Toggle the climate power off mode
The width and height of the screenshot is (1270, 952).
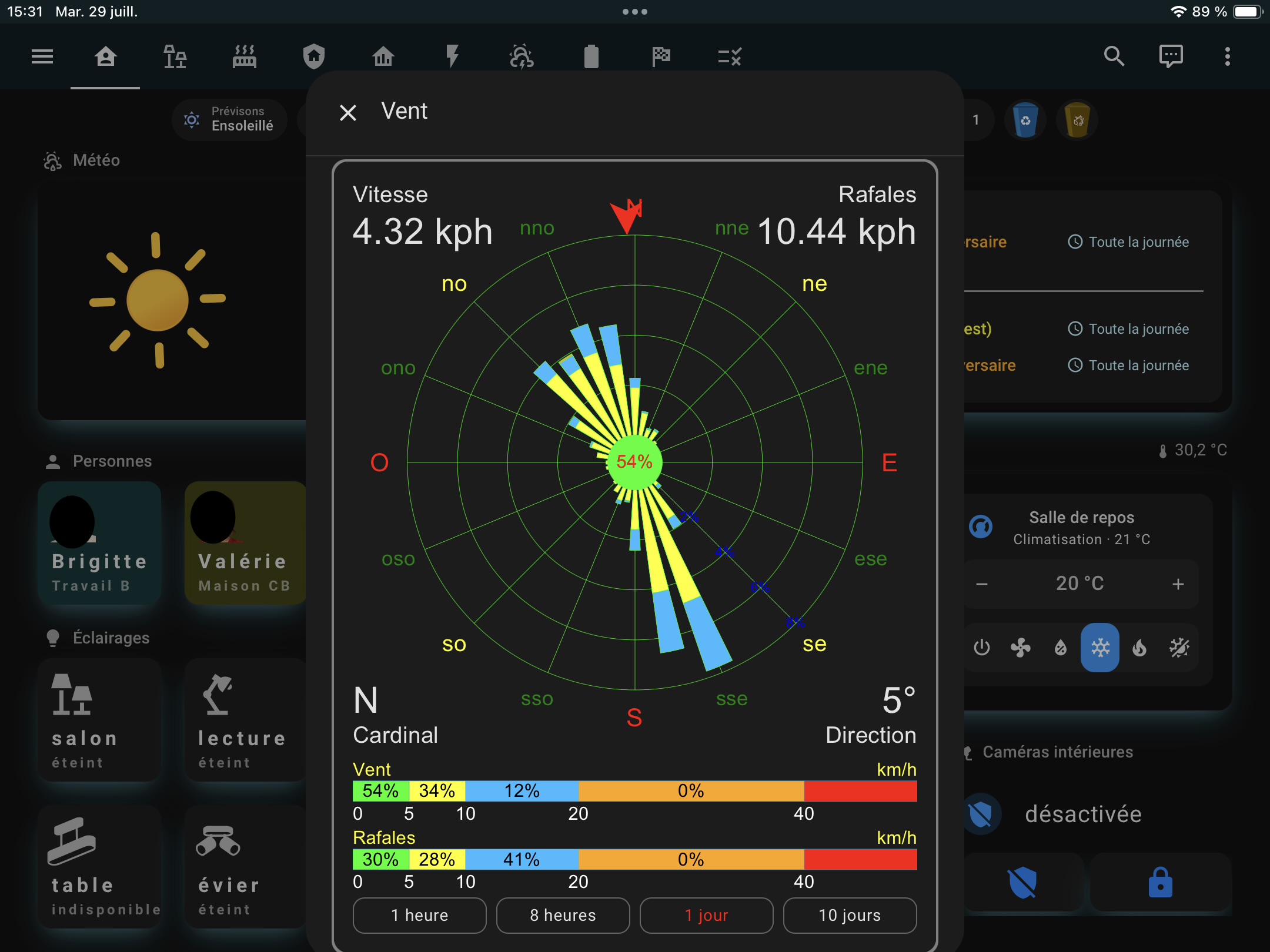point(981,648)
